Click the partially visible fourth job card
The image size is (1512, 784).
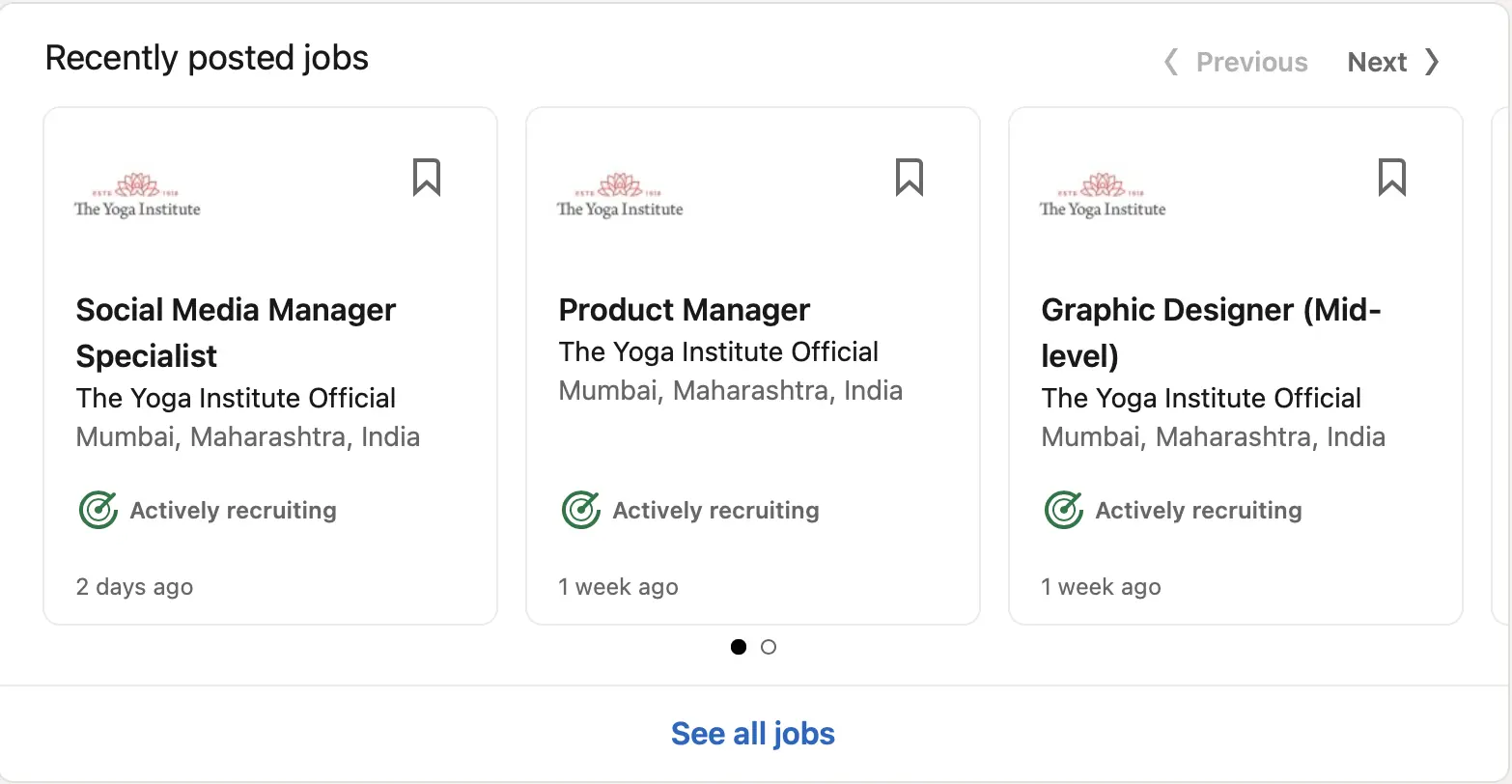[x=1502, y=366]
